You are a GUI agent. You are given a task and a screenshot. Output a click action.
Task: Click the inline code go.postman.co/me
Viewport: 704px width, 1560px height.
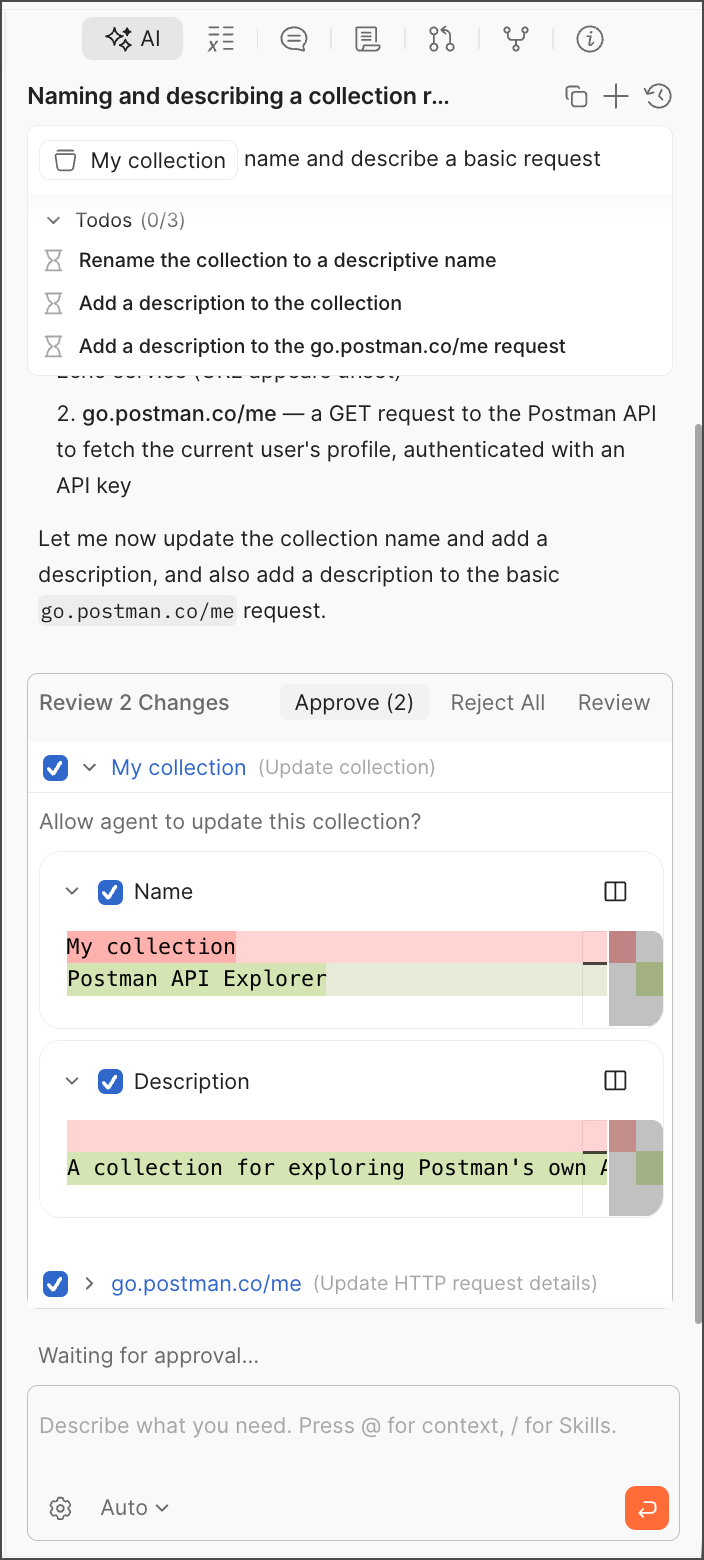pos(138,611)
